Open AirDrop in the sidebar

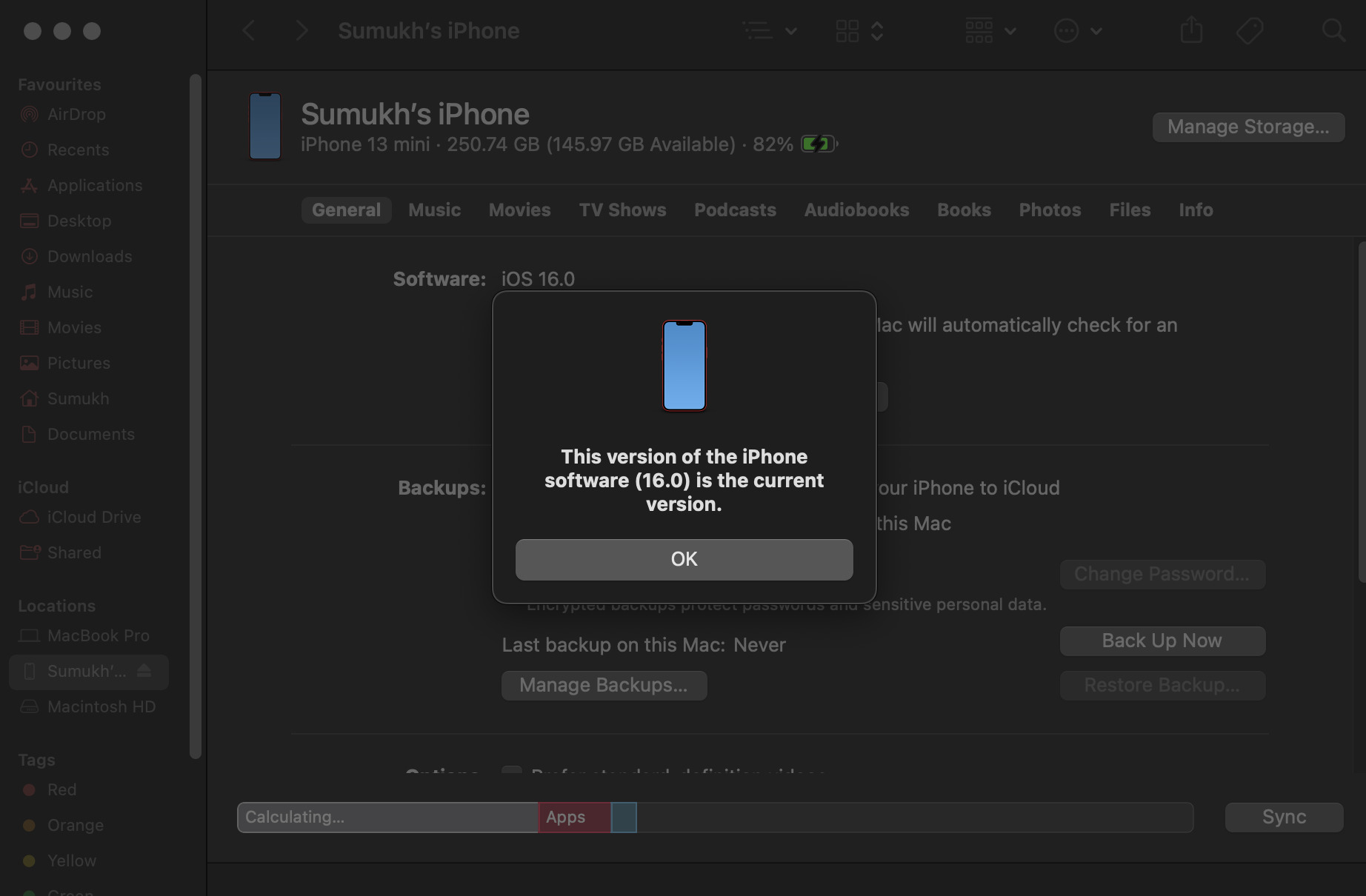pos(76,114)
